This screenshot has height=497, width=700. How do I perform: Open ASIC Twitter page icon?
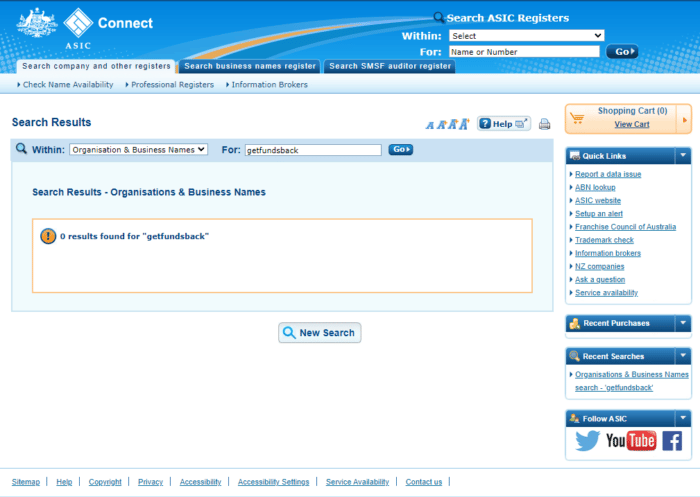click(x=587, y=441)
